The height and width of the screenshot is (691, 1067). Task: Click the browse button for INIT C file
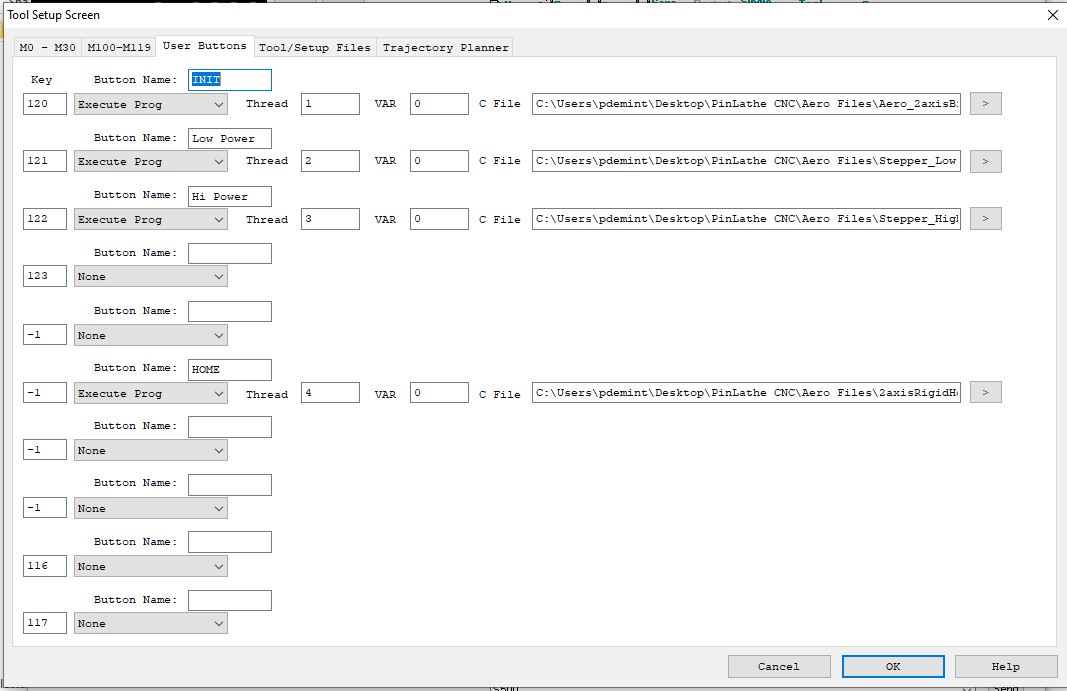tap(985, 103)
